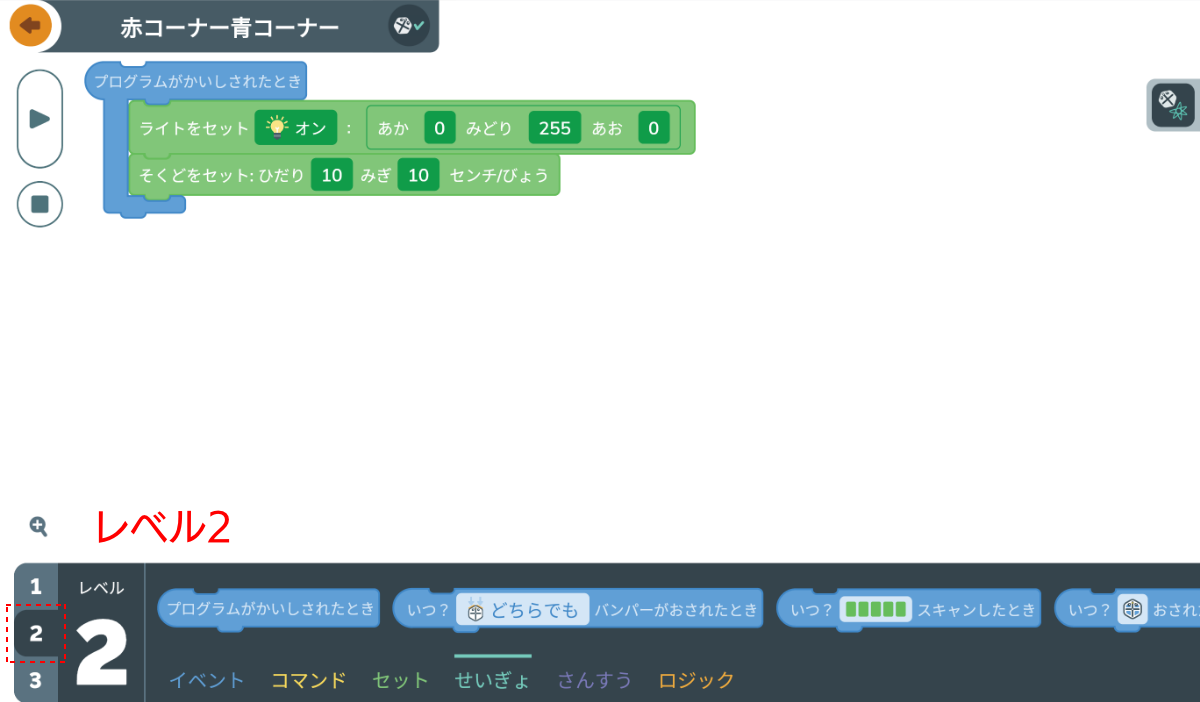Viewport: 1200px width, 702px height.
Task: Switch to the イベント block category
Action: click(x=207, y=679)
